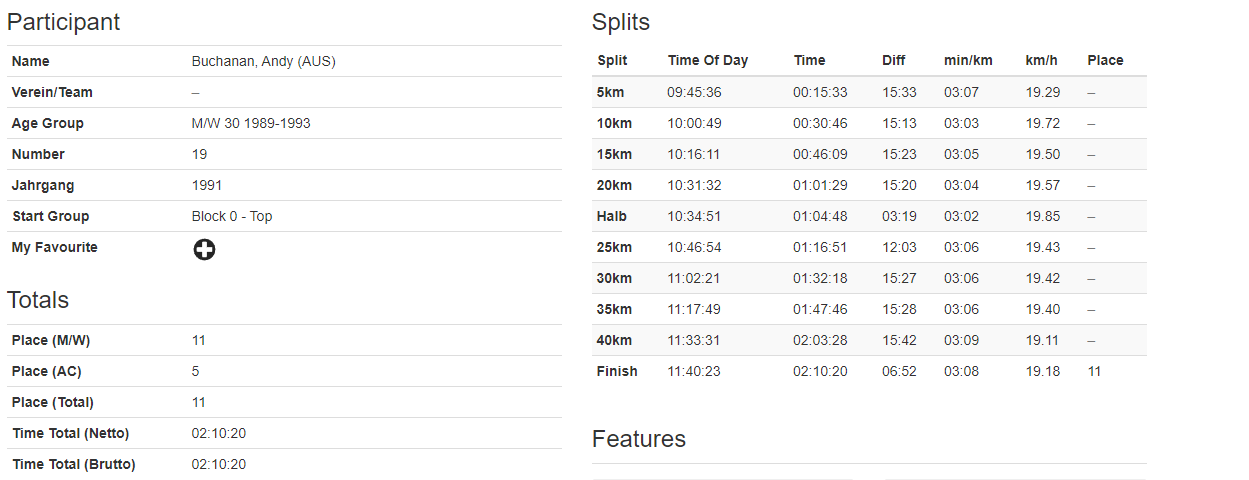Click the Features section heading
This screenshot has width=1249, height=480.
pos(639,439)
